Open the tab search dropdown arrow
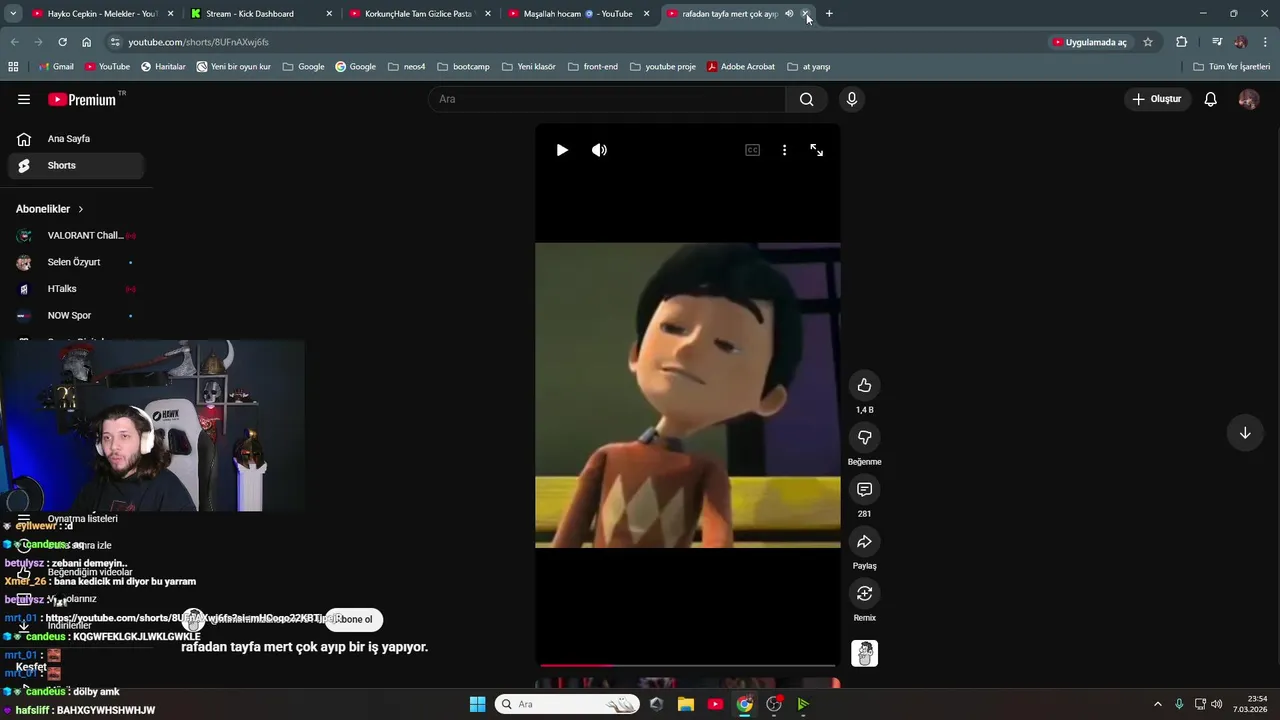 click(13, 14)
